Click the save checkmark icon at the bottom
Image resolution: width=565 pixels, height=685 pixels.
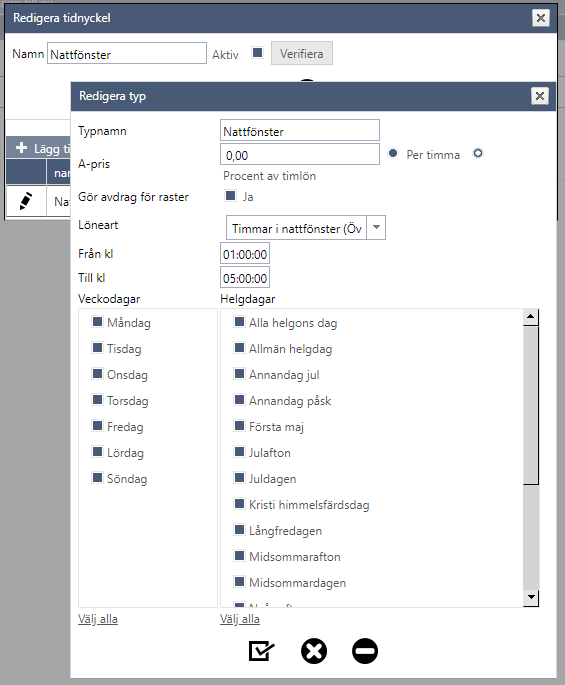coord(261,651)
